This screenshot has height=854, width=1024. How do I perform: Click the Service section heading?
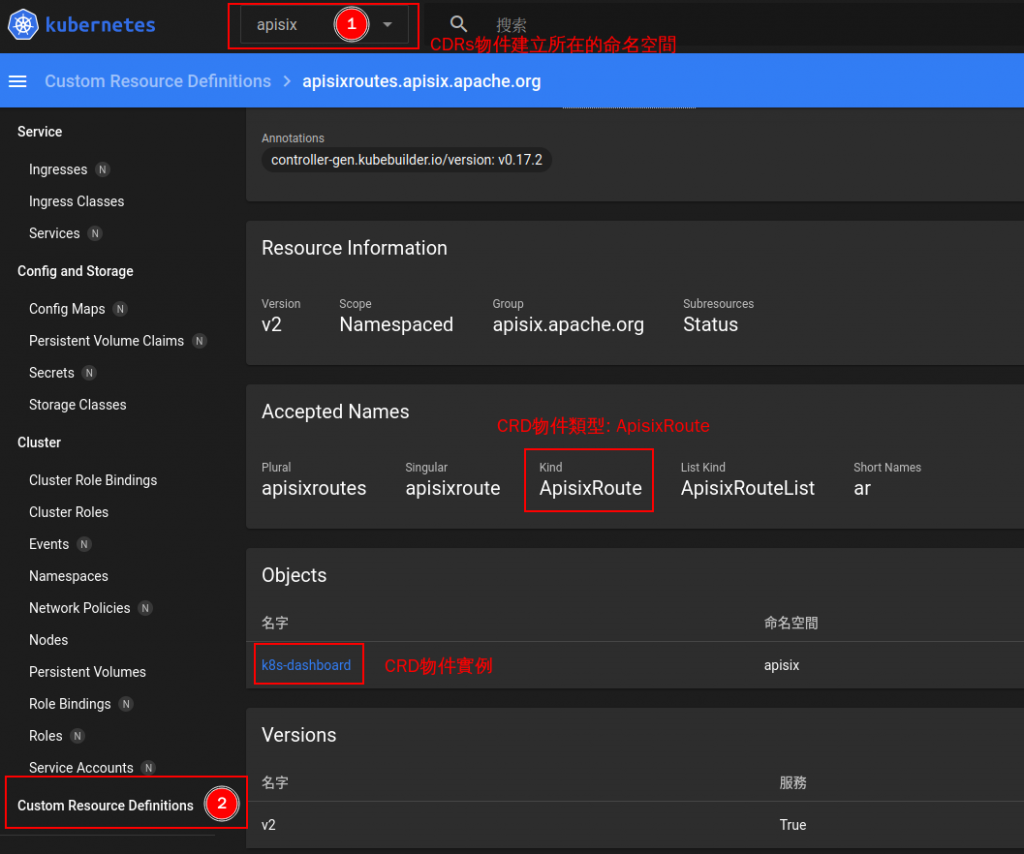pos(40,132)
